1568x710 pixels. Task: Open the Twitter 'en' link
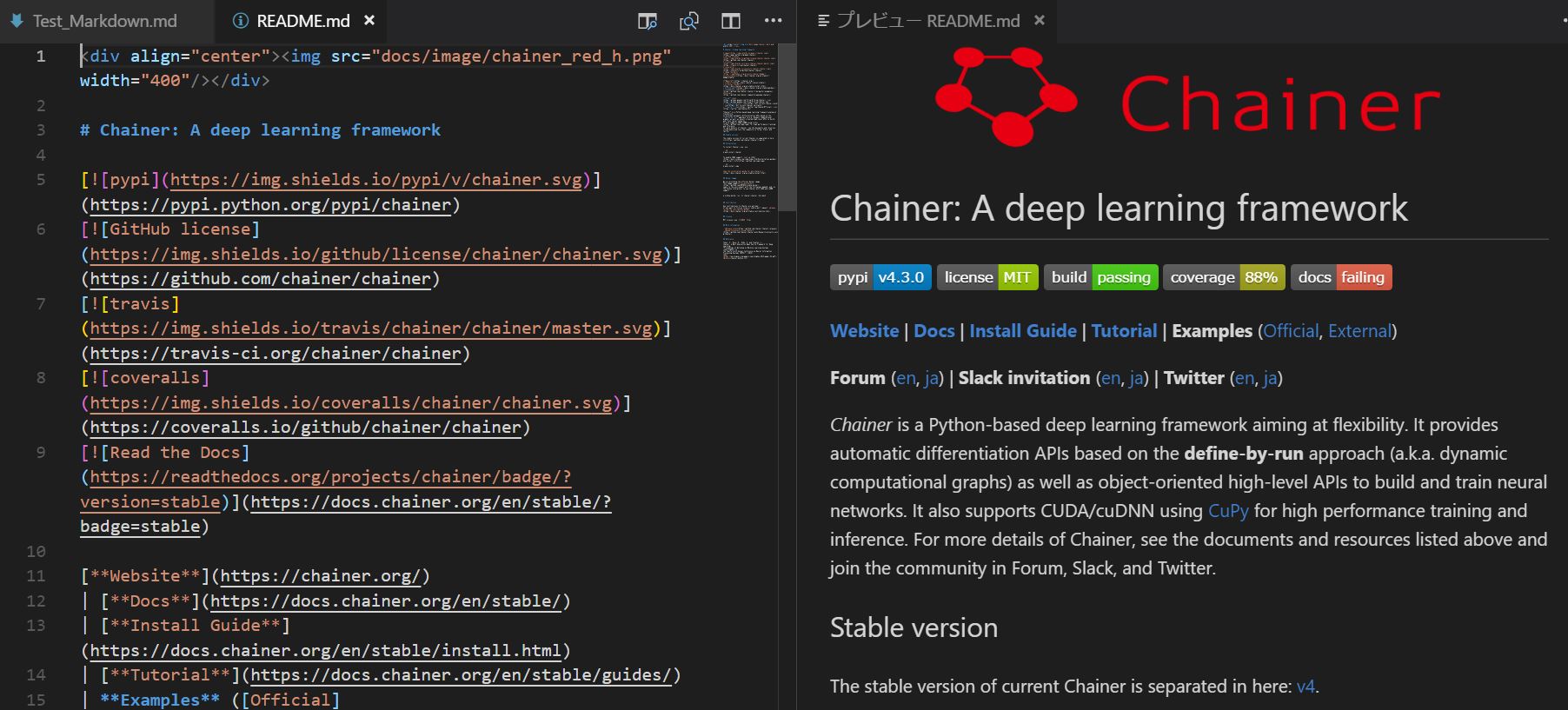pyautogui.click(x=1245, y=378)
